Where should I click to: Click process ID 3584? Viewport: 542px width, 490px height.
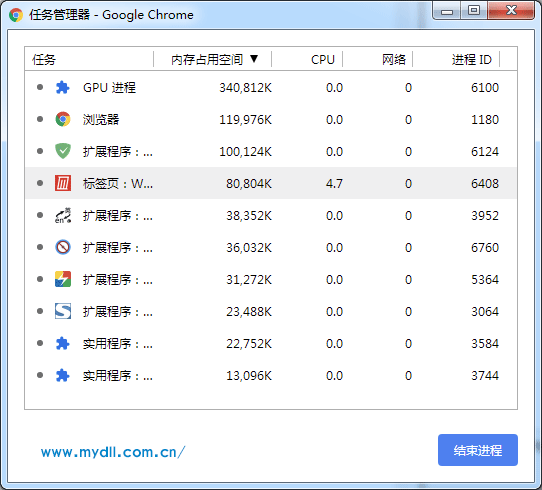coord(485,343)
